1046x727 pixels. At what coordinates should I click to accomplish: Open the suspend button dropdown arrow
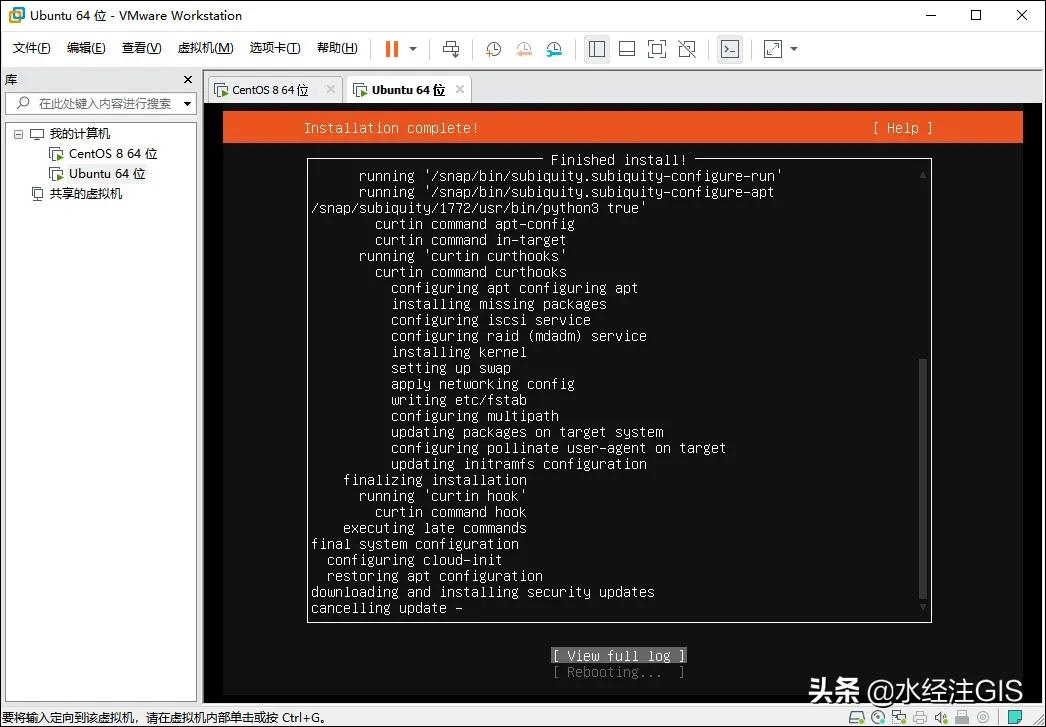[412, 48]
